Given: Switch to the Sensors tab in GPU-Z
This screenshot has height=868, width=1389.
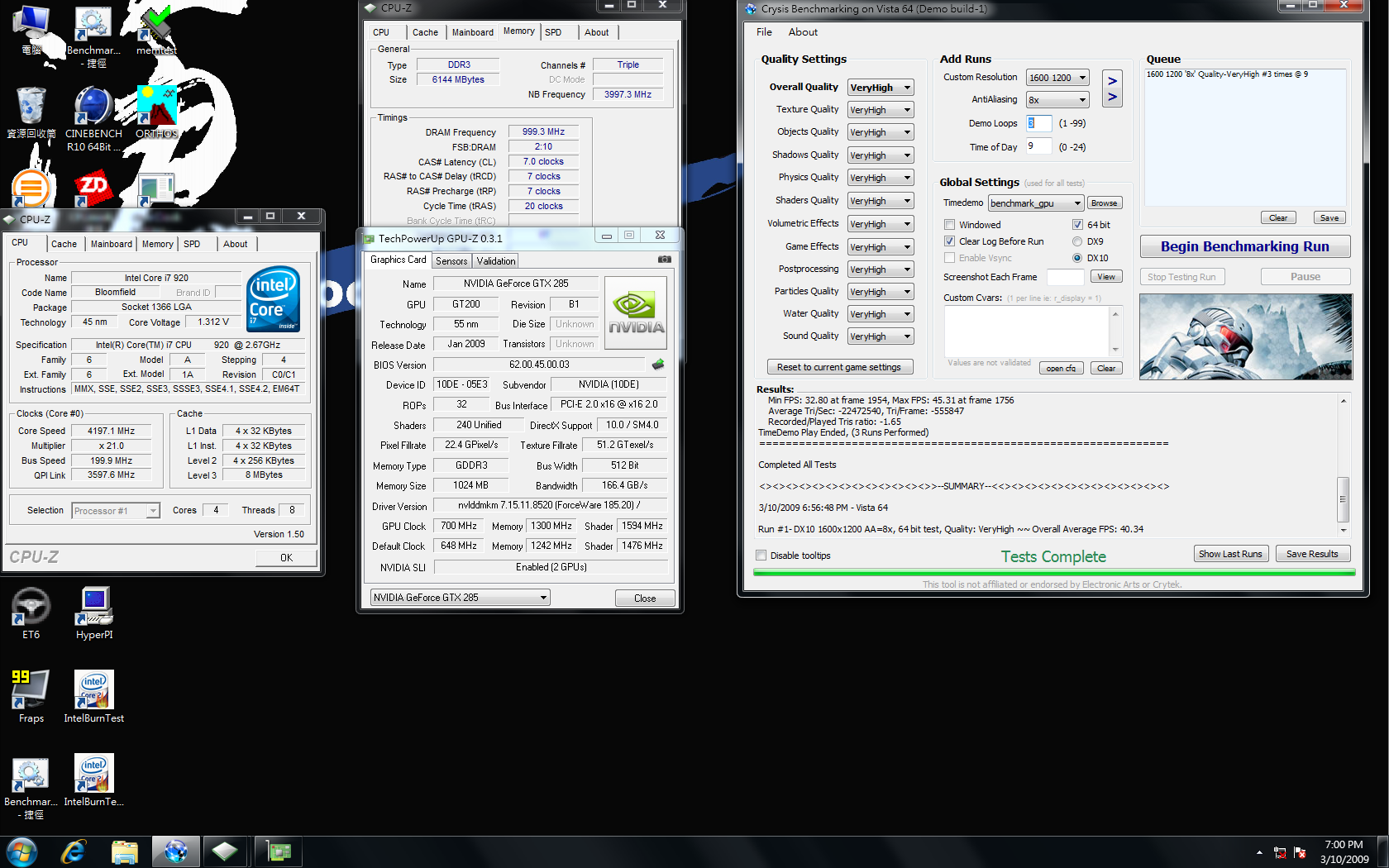Looking at the screenshot, I should tap(451, 261).
